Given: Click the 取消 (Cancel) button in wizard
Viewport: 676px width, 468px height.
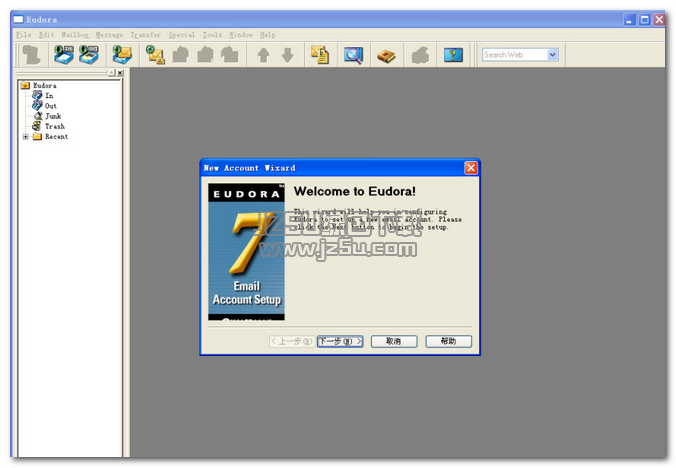Looking at the screenshot, I should click(x=394, y=341).
